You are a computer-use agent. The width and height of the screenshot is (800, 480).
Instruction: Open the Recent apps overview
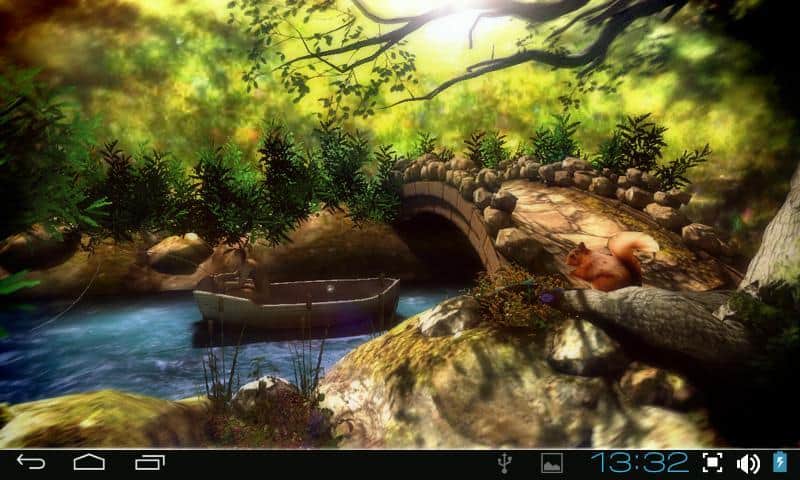(x=150, y=462)
